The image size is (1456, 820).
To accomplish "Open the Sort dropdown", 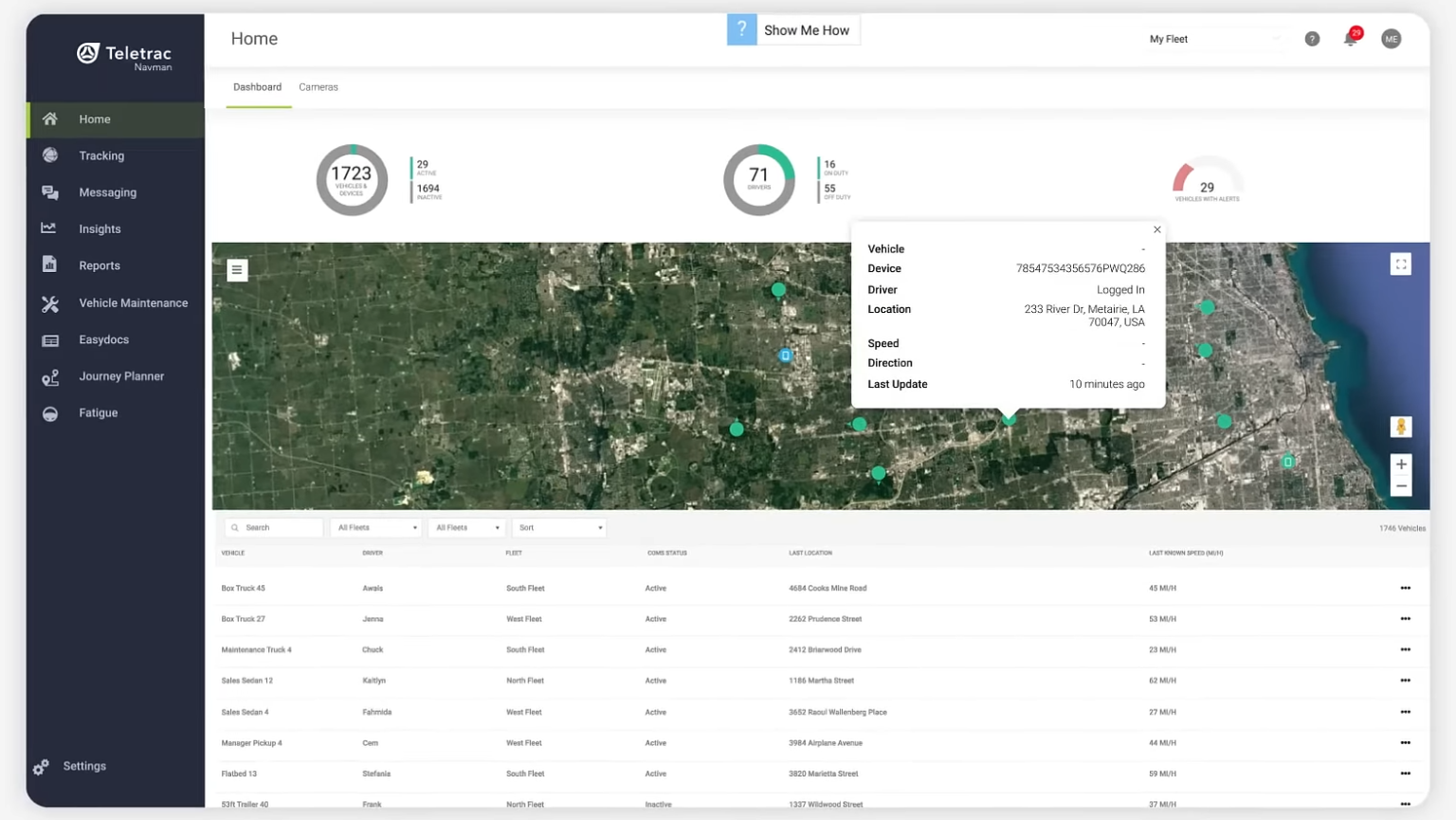I will [x=559, y=528].
